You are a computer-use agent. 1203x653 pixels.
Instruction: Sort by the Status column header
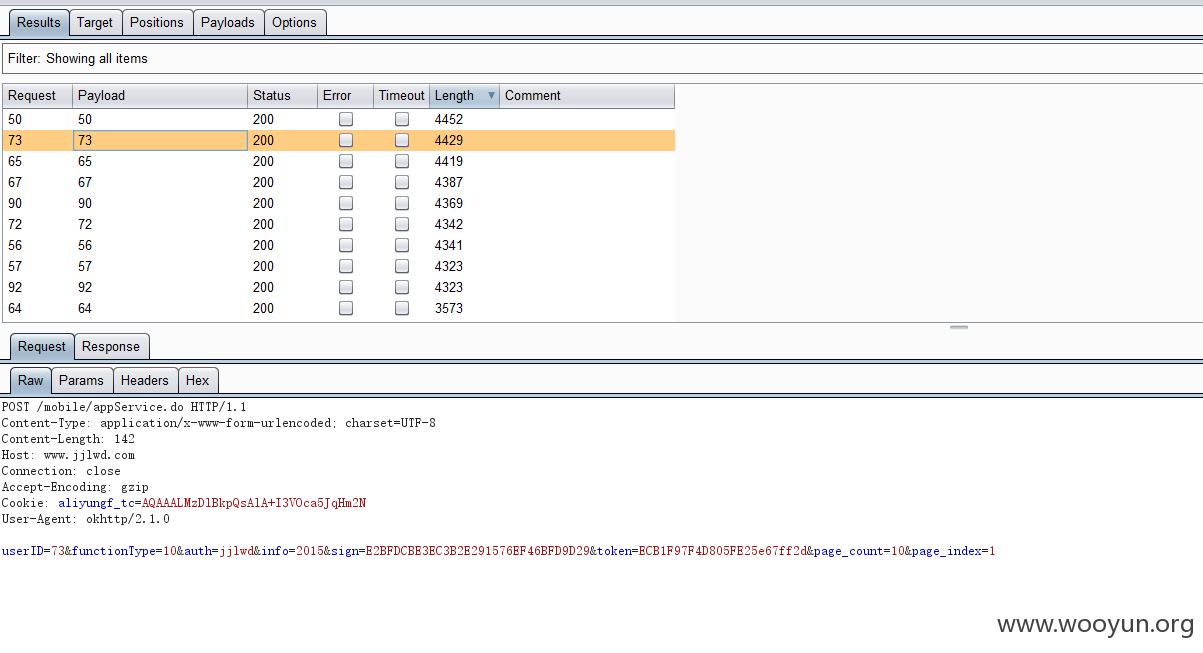(x=282, y=96)
